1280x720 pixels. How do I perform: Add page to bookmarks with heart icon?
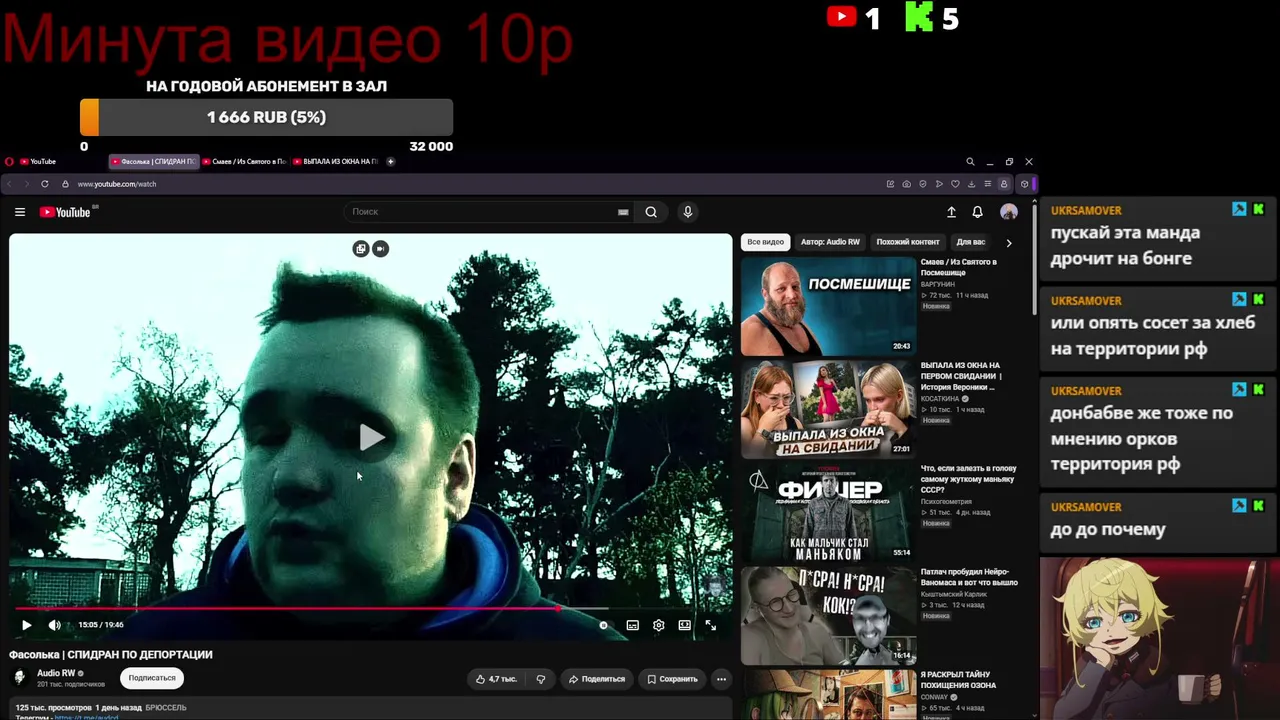[955, 184]
